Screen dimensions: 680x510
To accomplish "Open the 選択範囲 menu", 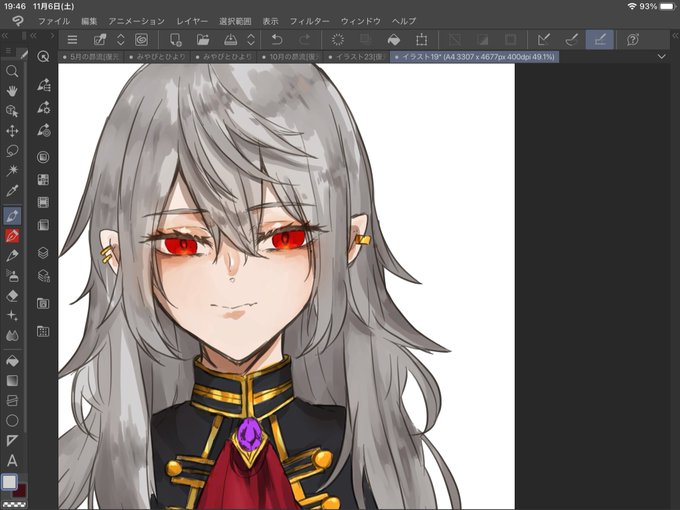I will pos(235,21).
